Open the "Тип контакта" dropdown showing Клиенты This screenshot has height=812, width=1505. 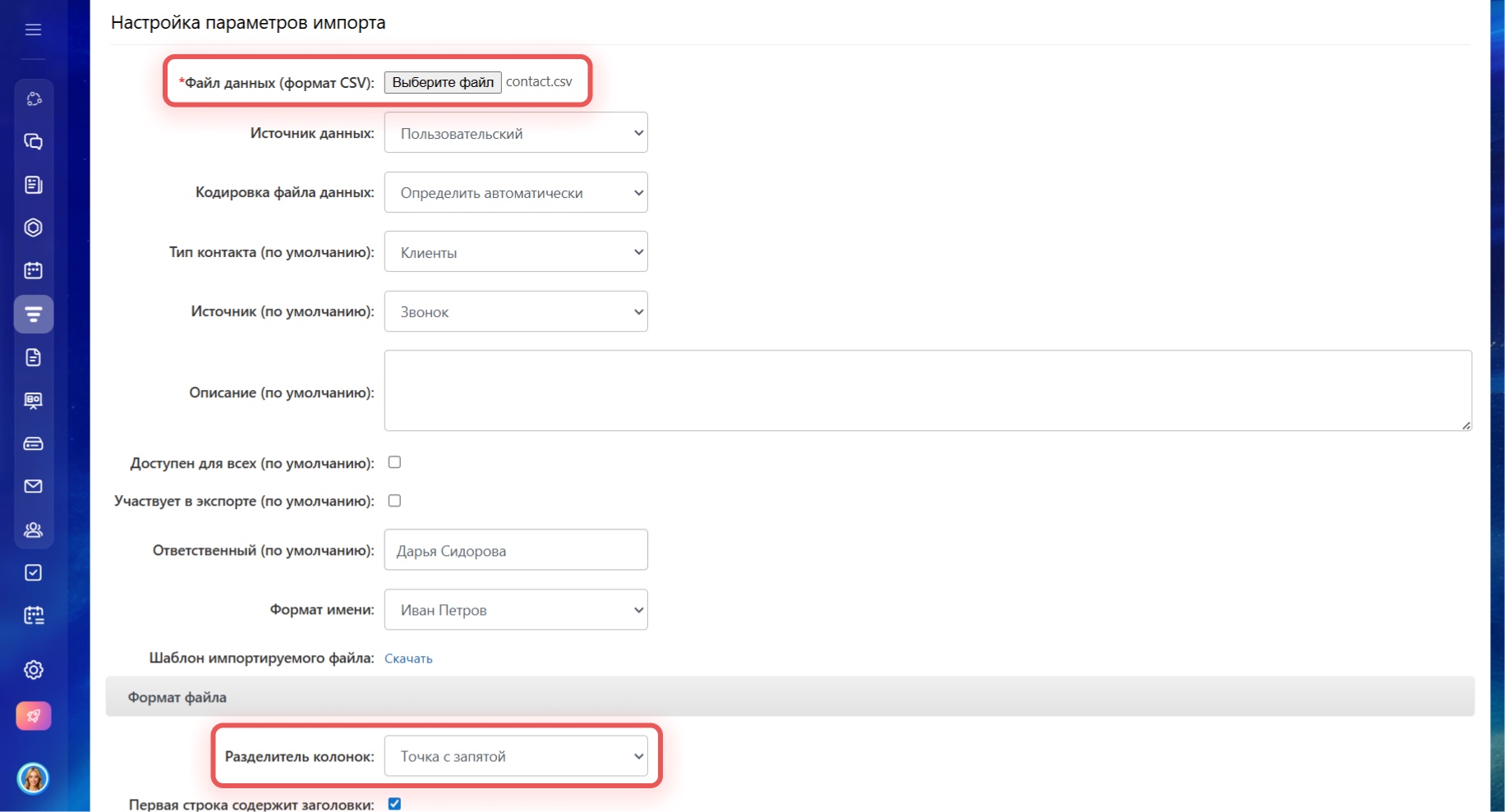tap(516, 252)
